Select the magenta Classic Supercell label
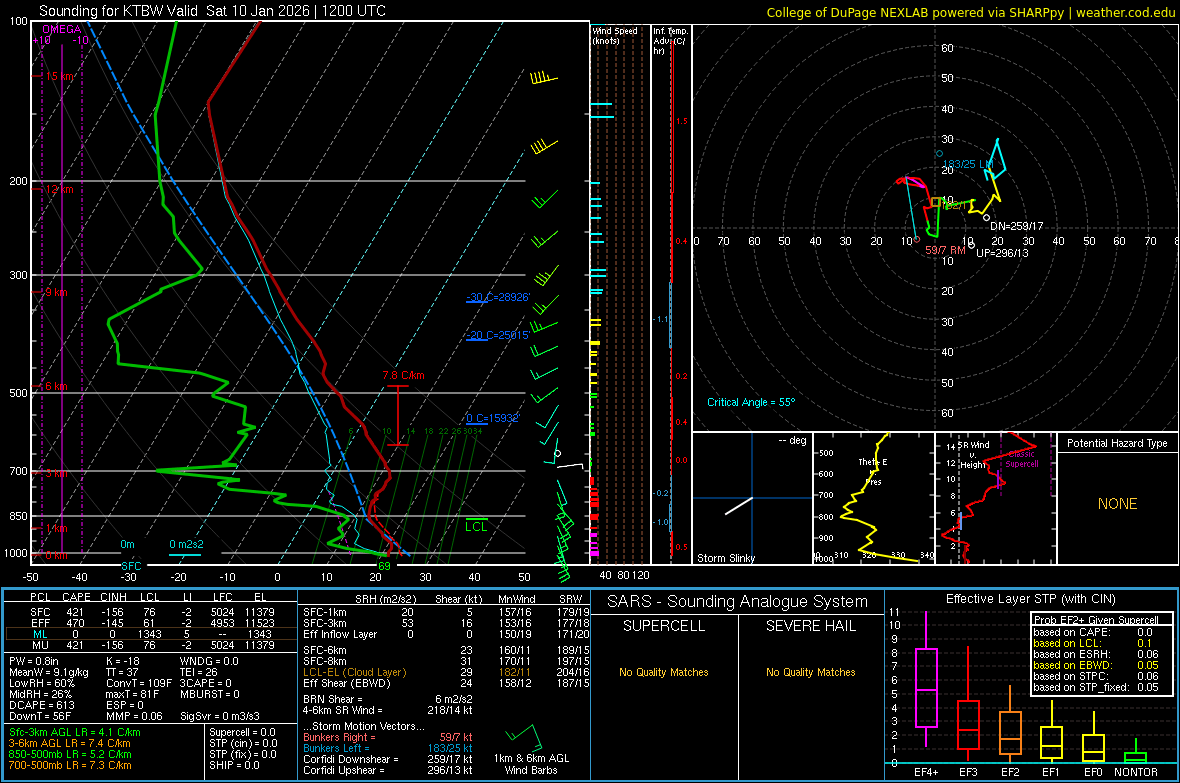The width and height of the screenshot is (1180, 783). click(1021, 459)
